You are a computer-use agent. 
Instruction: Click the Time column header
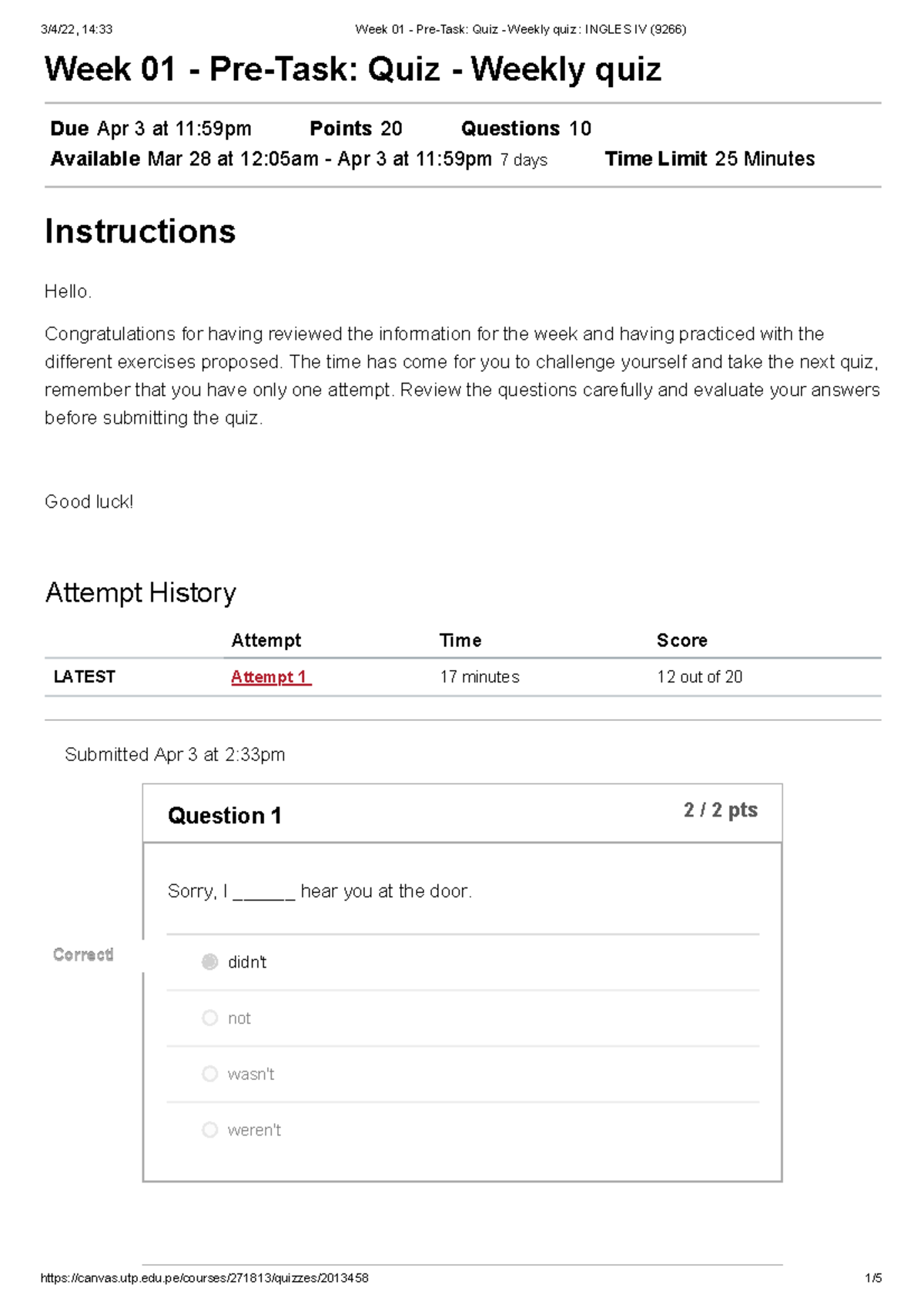460,640
